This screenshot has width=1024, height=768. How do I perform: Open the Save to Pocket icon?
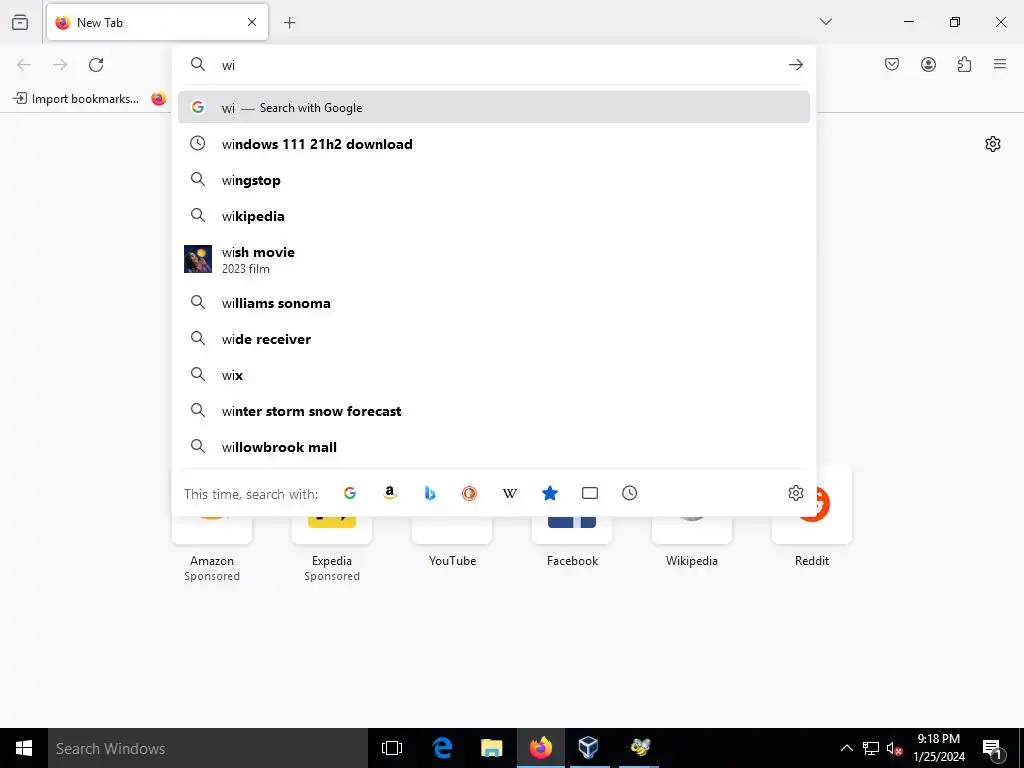click(892, 64)
